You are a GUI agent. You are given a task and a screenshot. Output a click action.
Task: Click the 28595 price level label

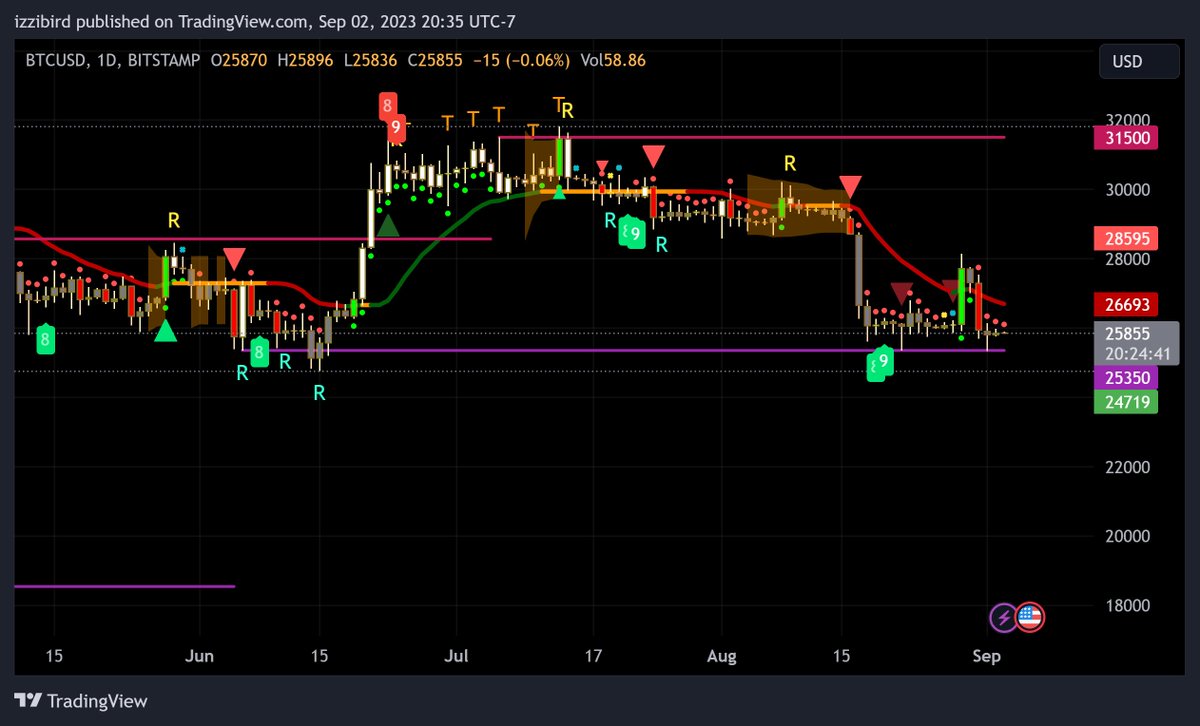1127,238
